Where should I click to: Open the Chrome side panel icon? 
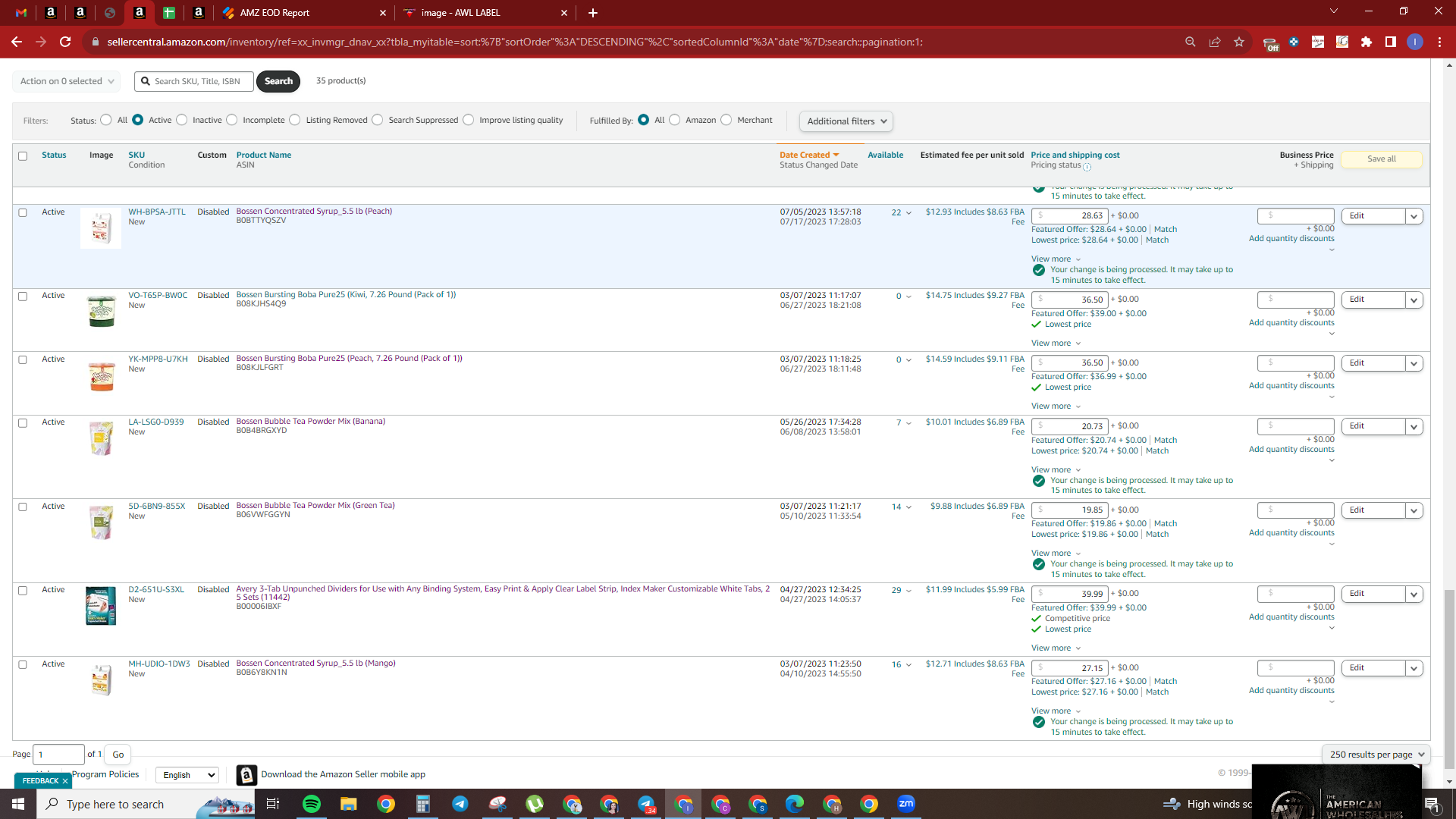coord(1391,42)
